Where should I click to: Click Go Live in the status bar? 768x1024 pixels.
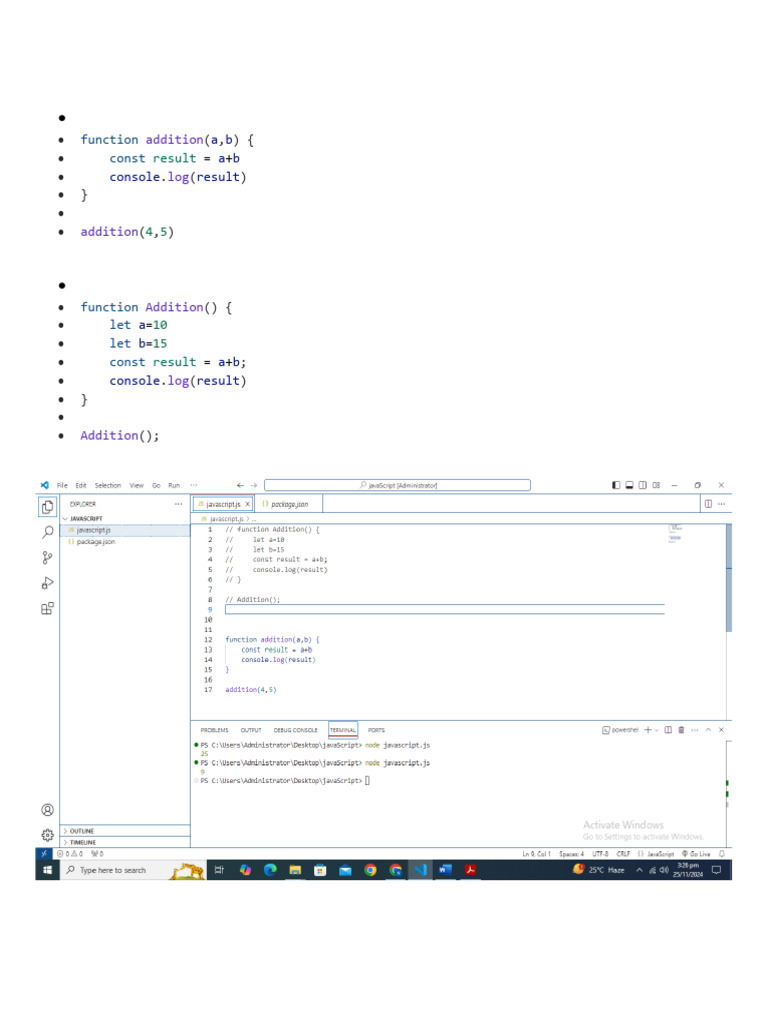click(696, 854)
